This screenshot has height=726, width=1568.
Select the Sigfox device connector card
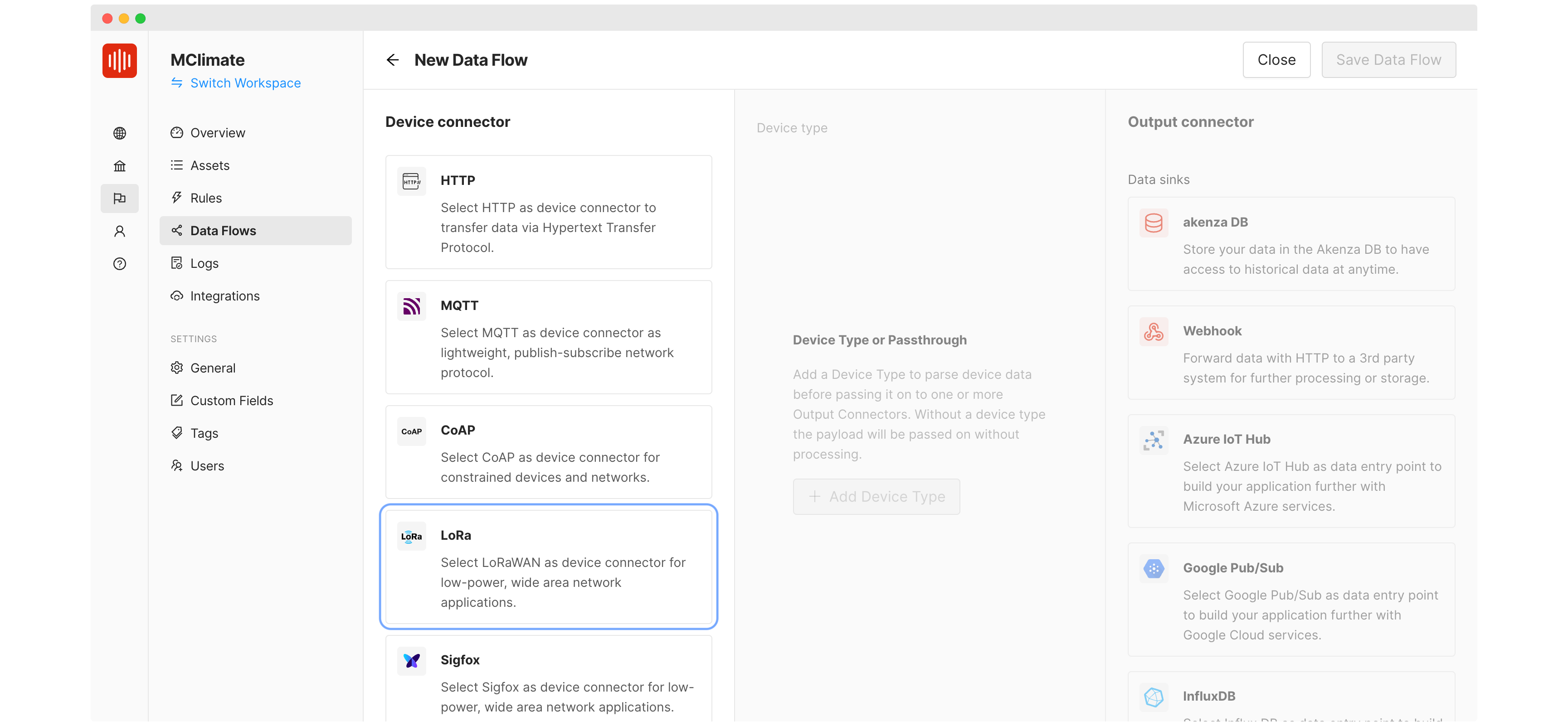click(x=548, y=678)
